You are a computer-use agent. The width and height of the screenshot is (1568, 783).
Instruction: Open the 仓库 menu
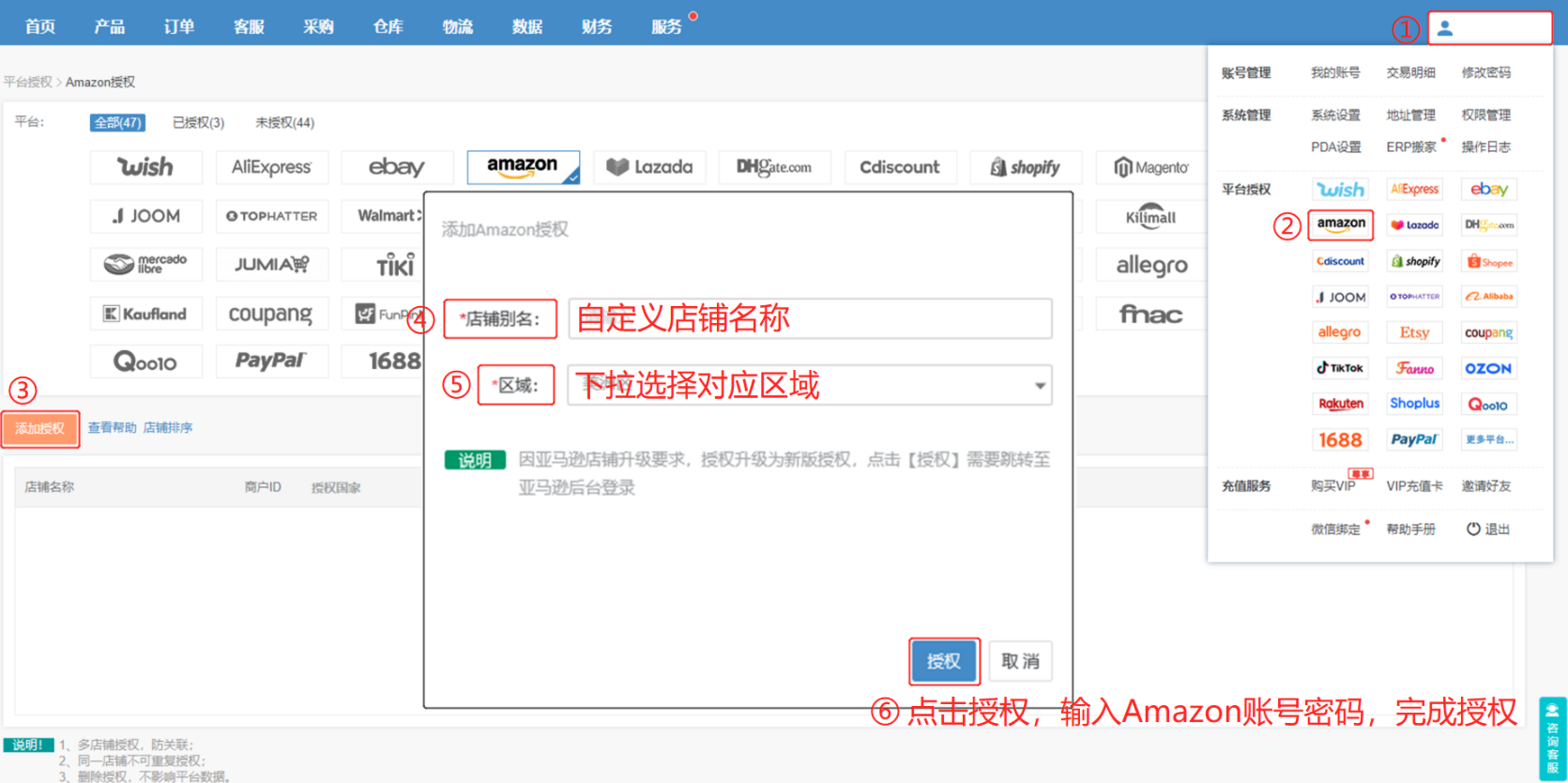coord(388,26)
